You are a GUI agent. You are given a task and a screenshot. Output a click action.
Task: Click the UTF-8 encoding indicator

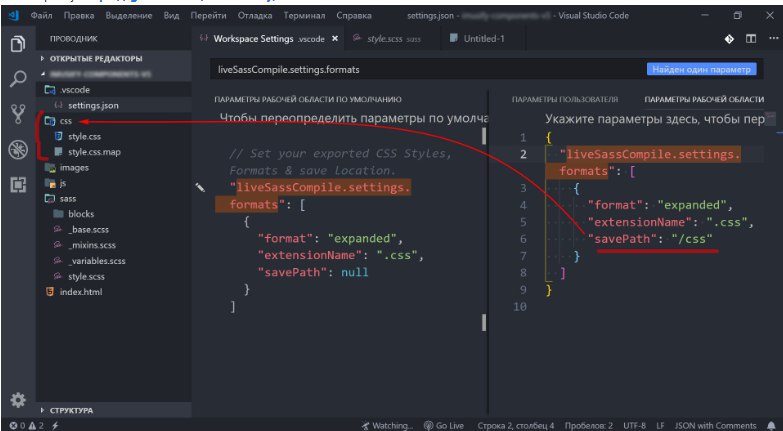[x=634, y=426]
